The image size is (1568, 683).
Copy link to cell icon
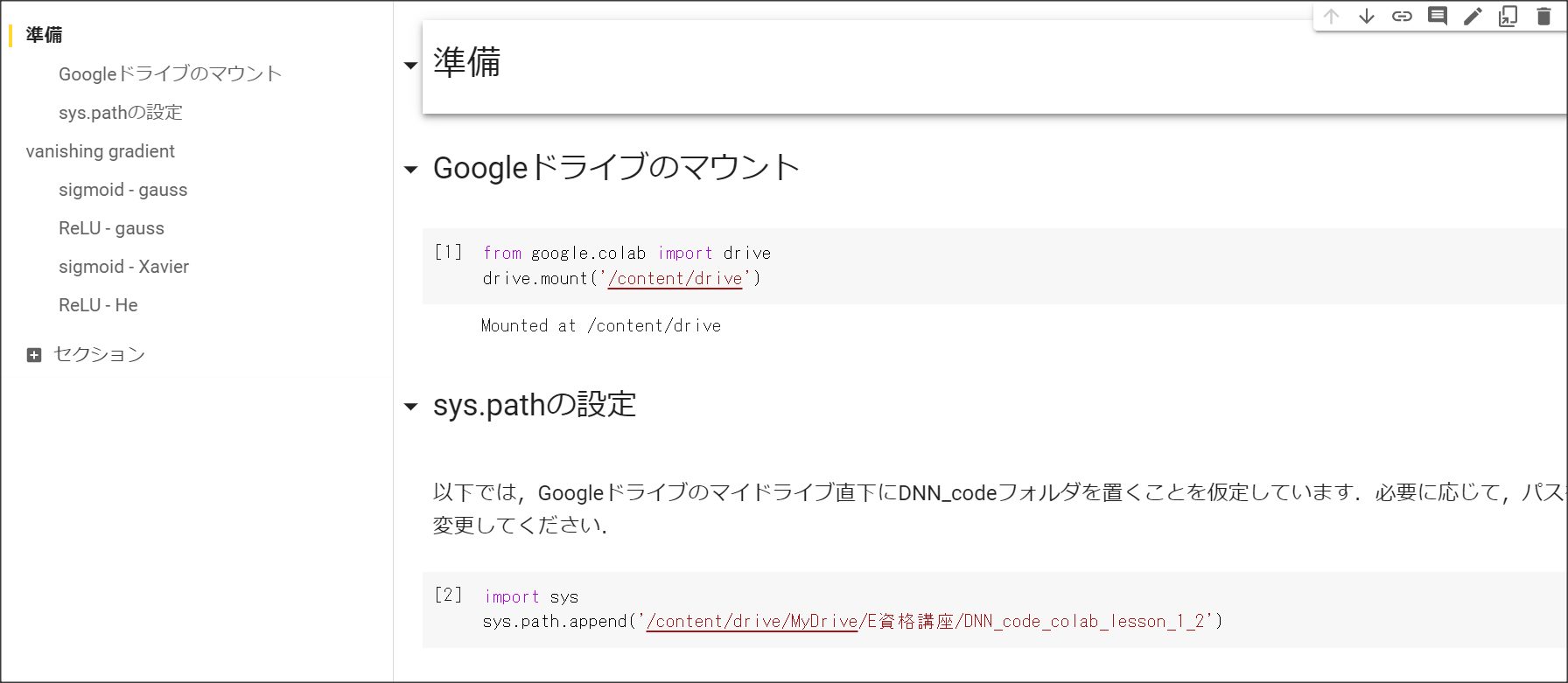click(1402, 17)
